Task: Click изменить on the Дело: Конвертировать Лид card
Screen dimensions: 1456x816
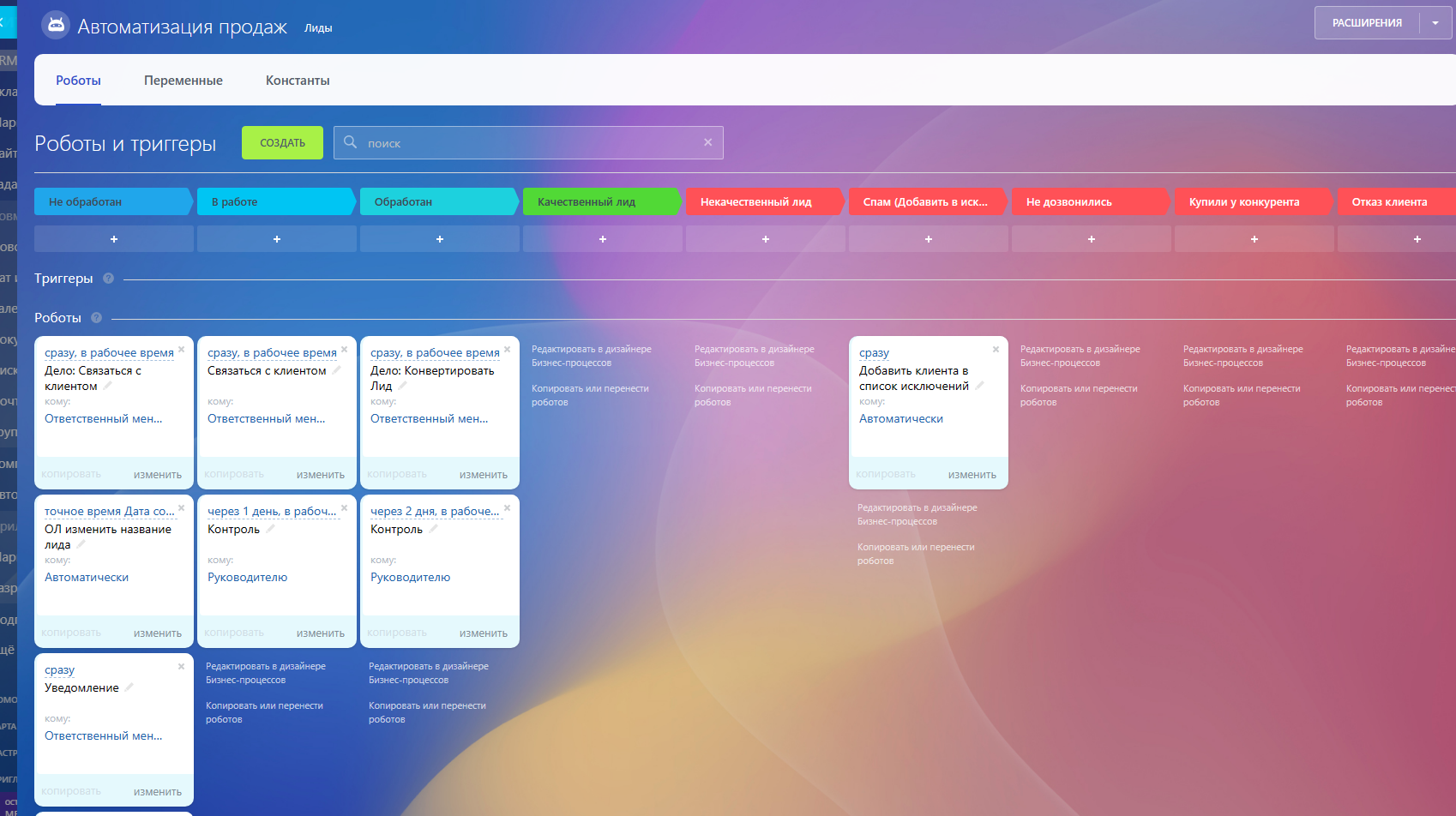Action: (484, 474)
